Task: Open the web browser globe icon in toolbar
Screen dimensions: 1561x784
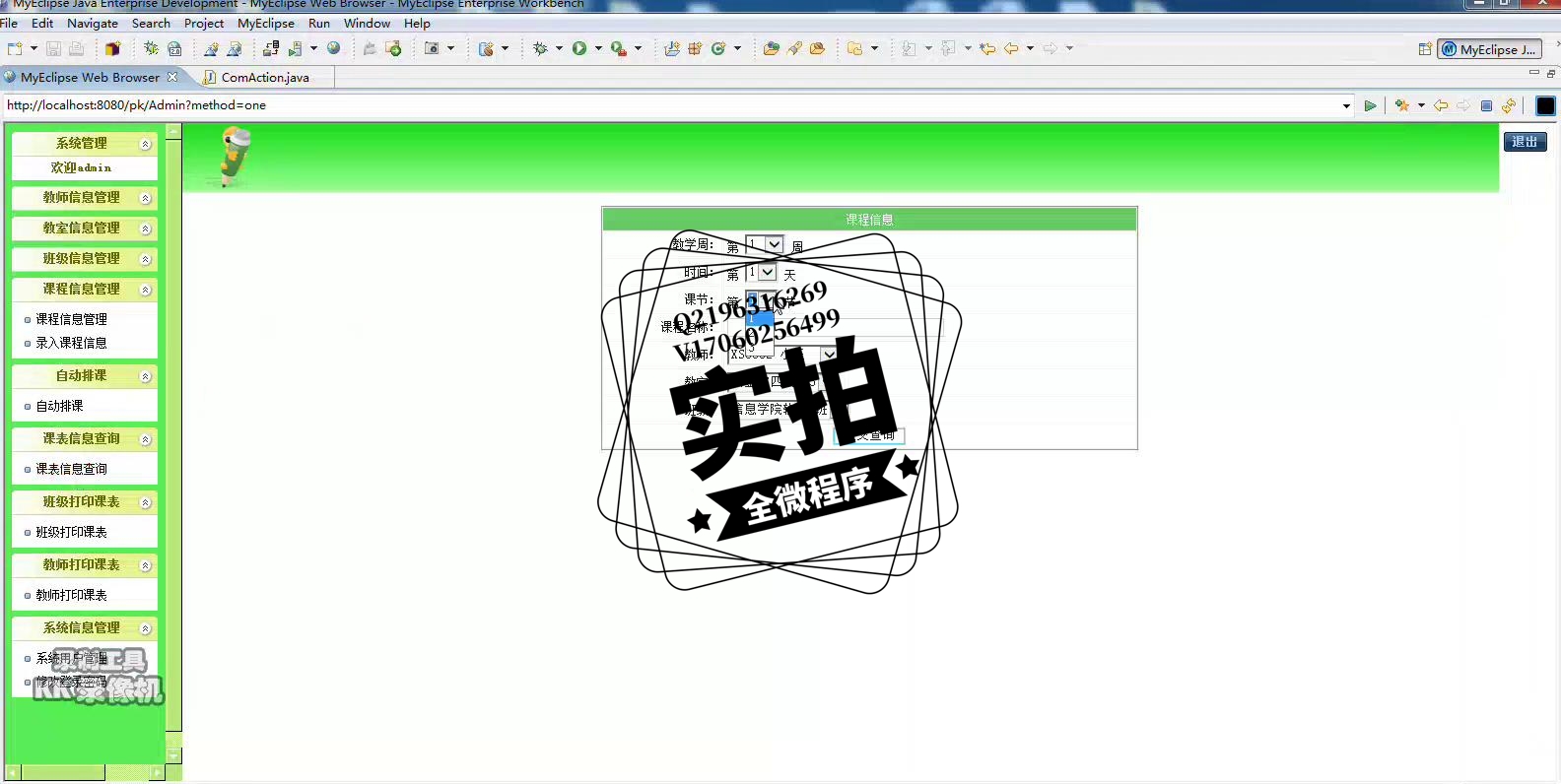Action: (x=334, y=48)
